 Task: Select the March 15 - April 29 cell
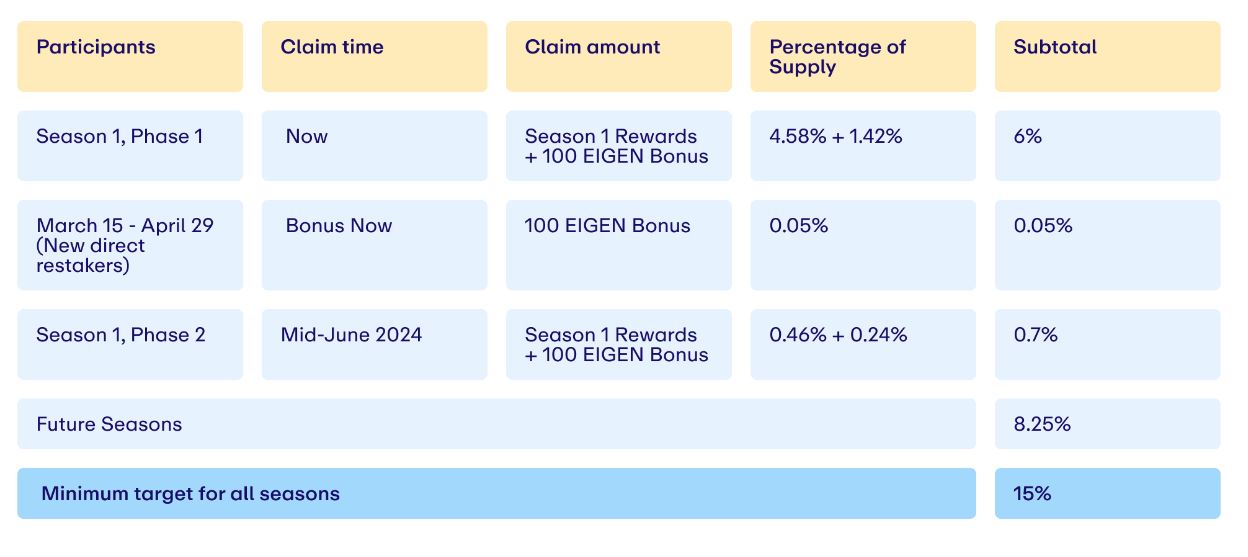pyautogui.click(x=130, y=245)
